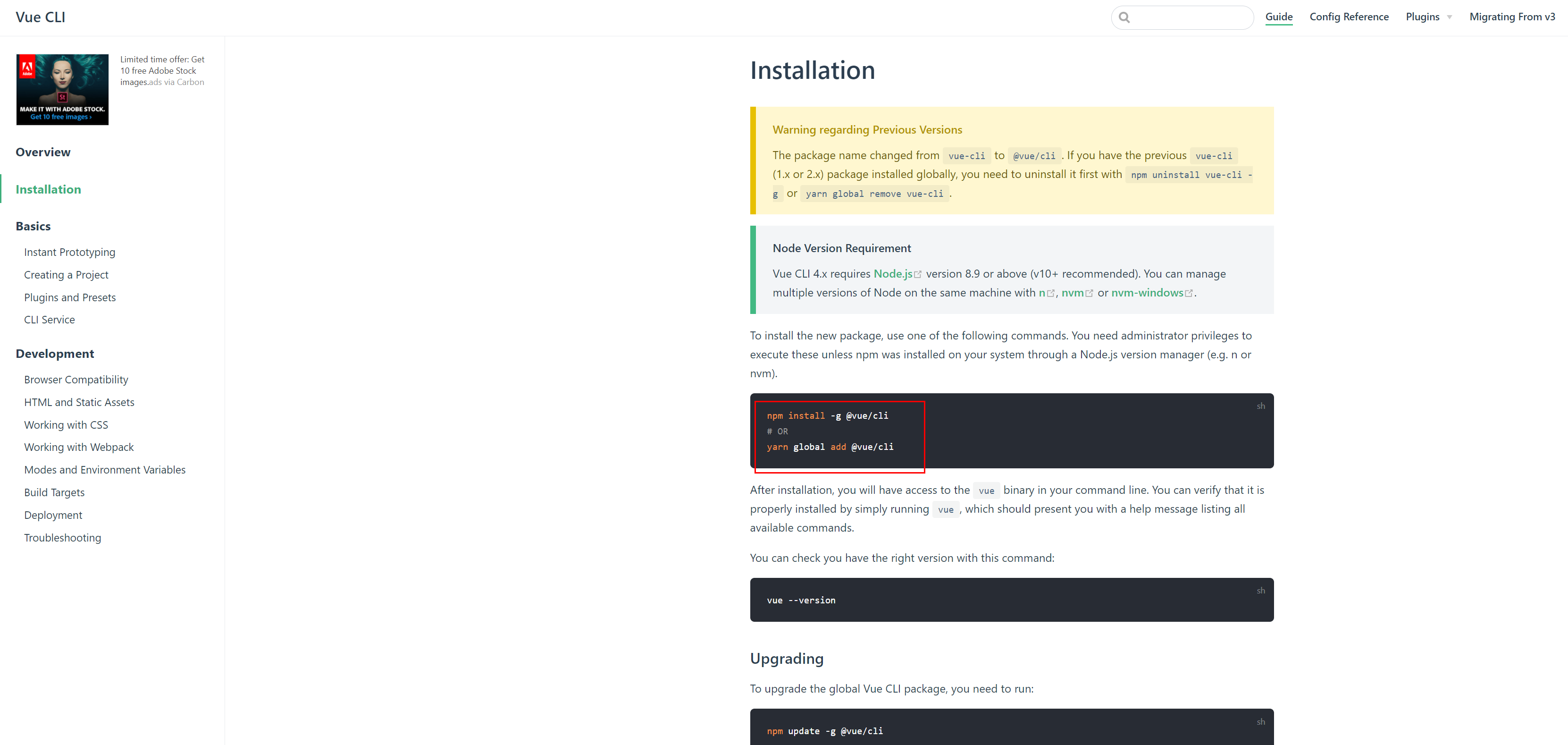Go to Migrating From v3 page
This screenshot has width=1568, height=745.
click(x=1511, y=17)
